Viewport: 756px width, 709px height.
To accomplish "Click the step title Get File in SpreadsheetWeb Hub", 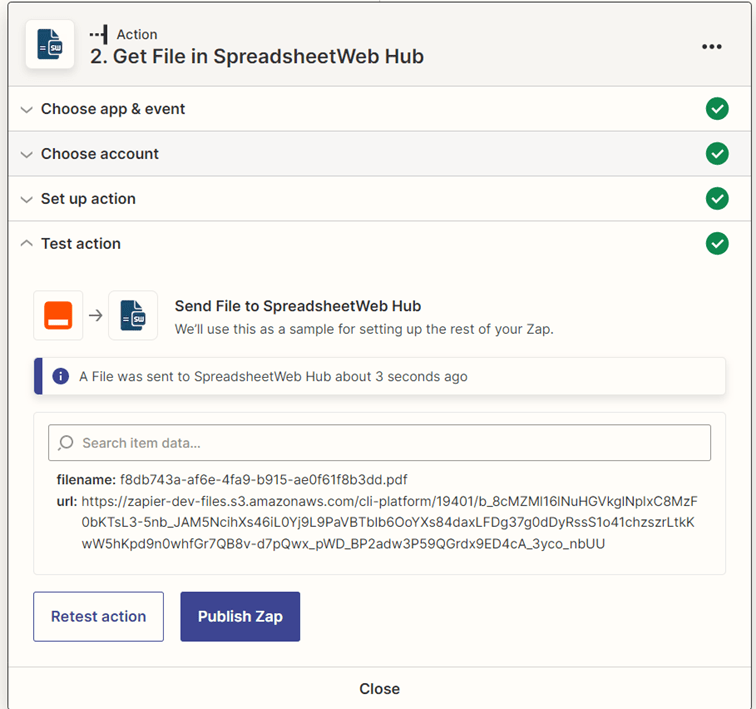I will pos(257,56).
